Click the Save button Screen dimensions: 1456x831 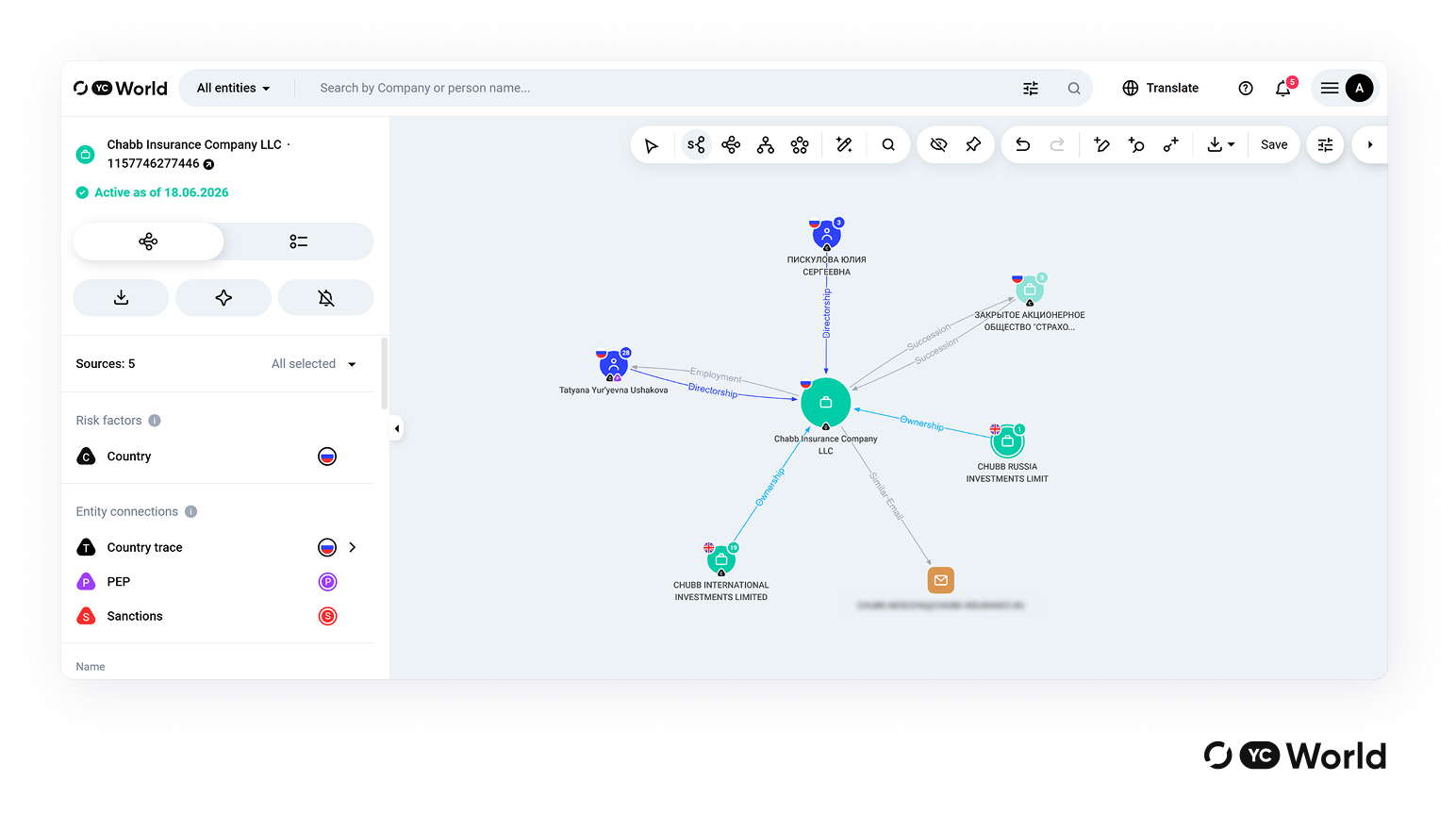(1274, 145)
